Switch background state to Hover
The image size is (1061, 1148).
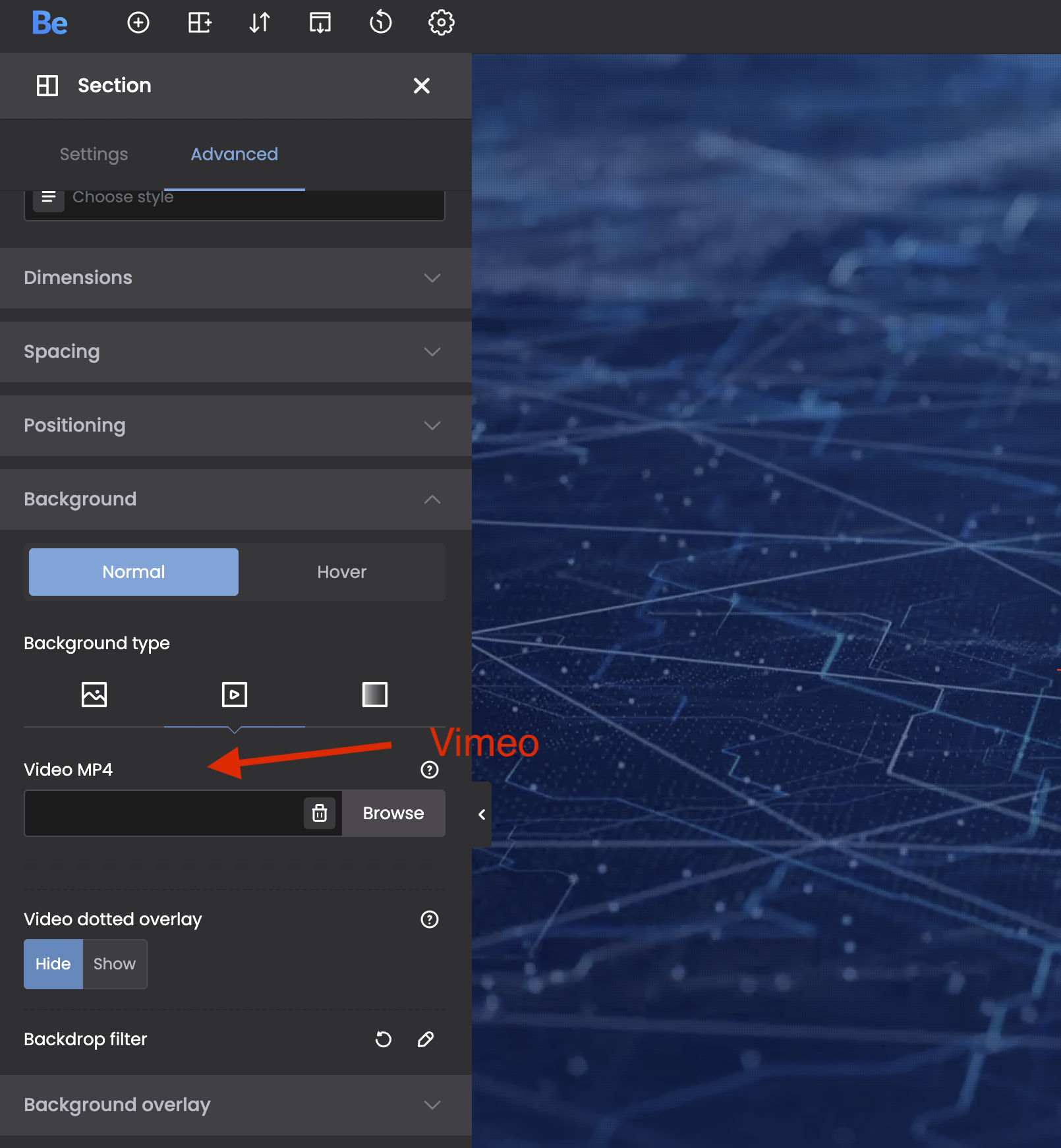341,572
